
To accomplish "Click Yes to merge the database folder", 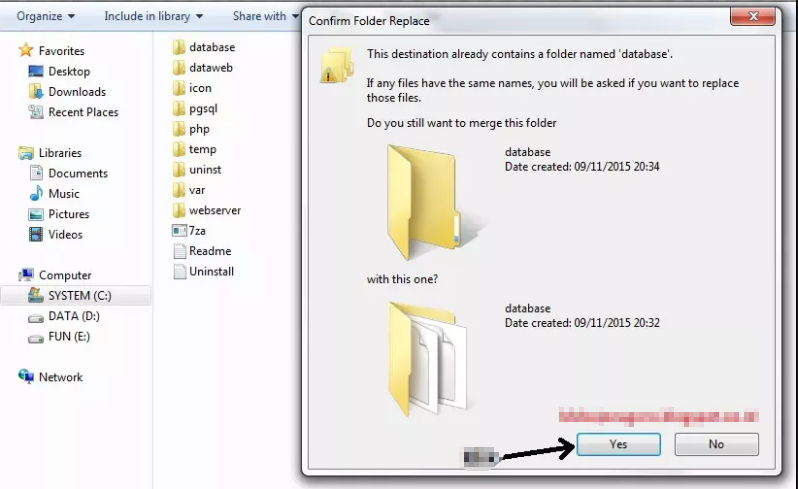I will (x=618, y=444).
